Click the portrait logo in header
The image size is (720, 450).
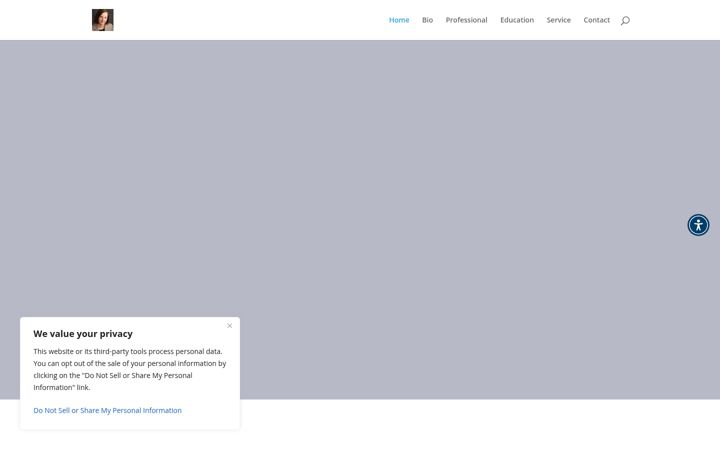[x=103, y=20]
